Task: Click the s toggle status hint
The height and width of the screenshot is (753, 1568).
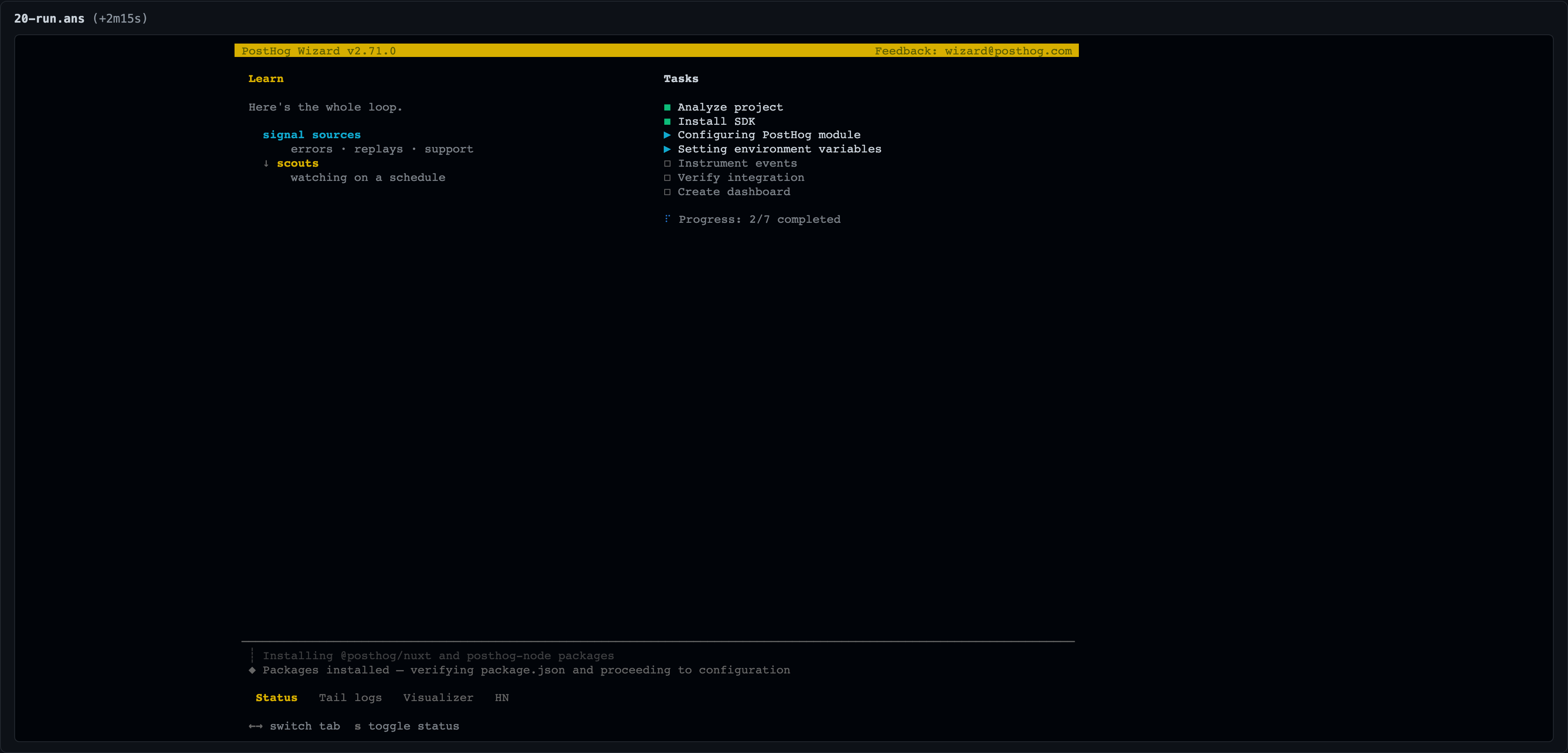Action: tap(407, 726)
